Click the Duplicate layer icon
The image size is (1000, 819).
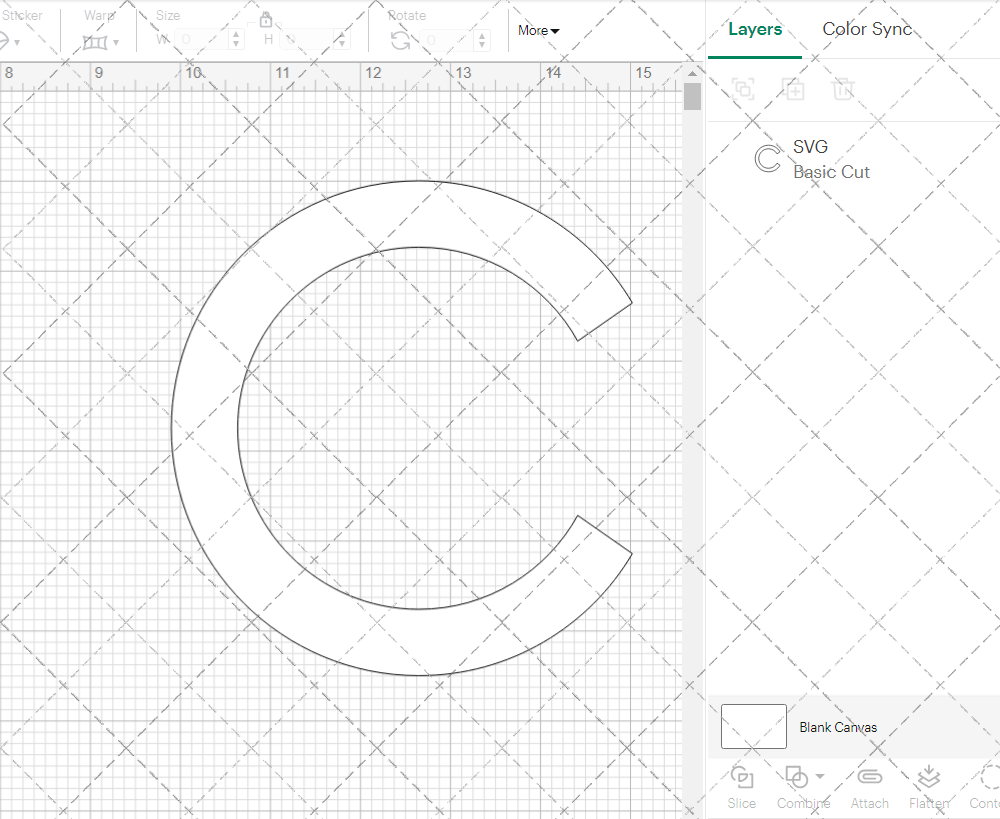pos(794,89)
